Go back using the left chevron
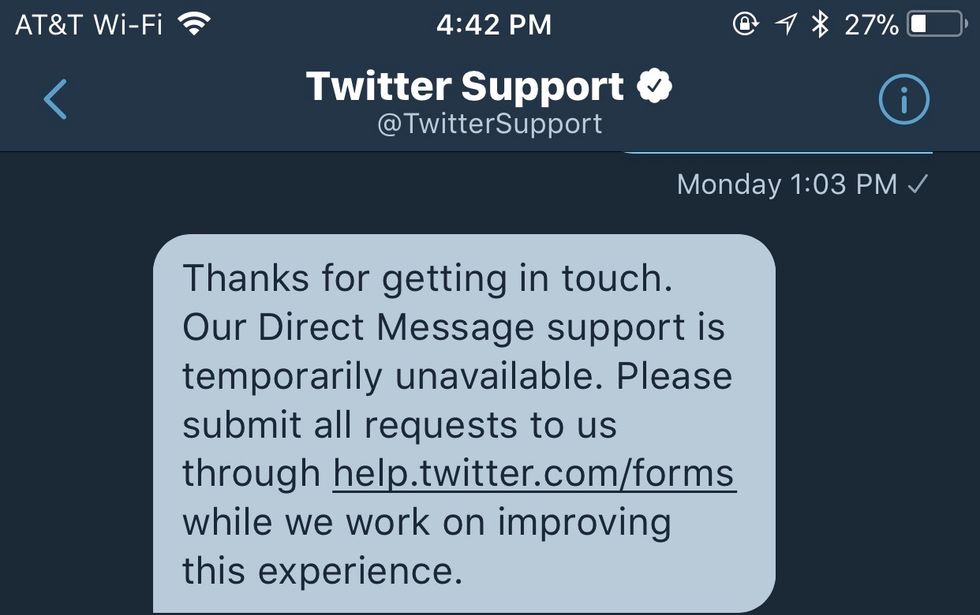980x615 pixels. coord(56,100)
